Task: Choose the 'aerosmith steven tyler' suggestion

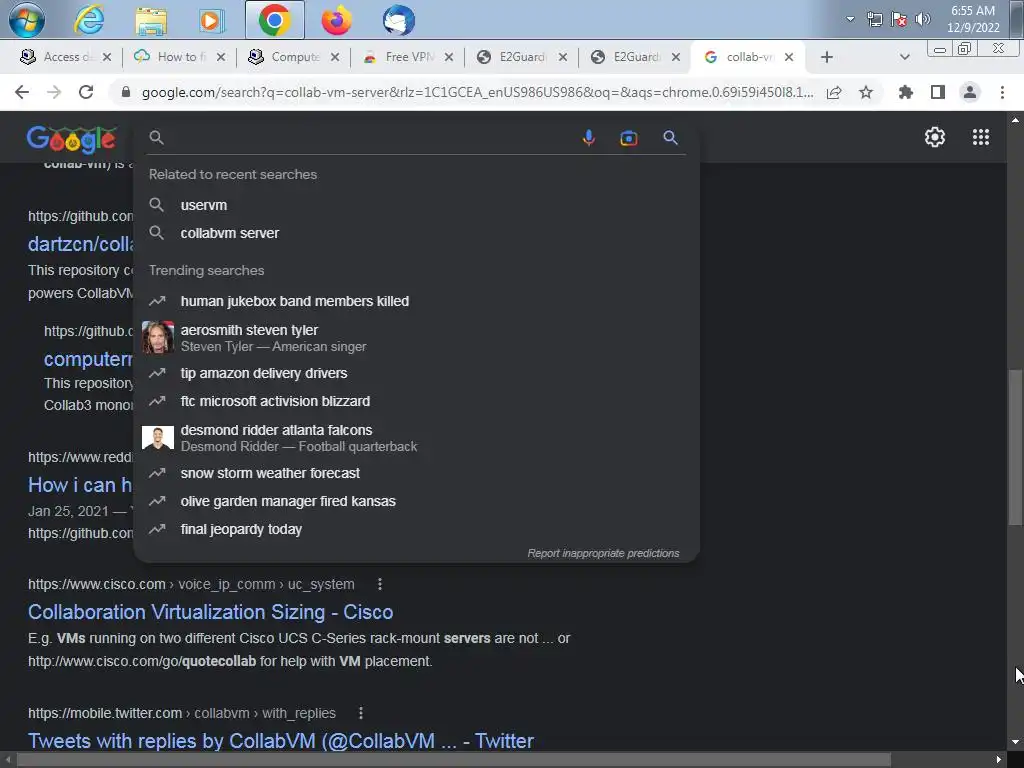Action: click(x=417, y=338)
